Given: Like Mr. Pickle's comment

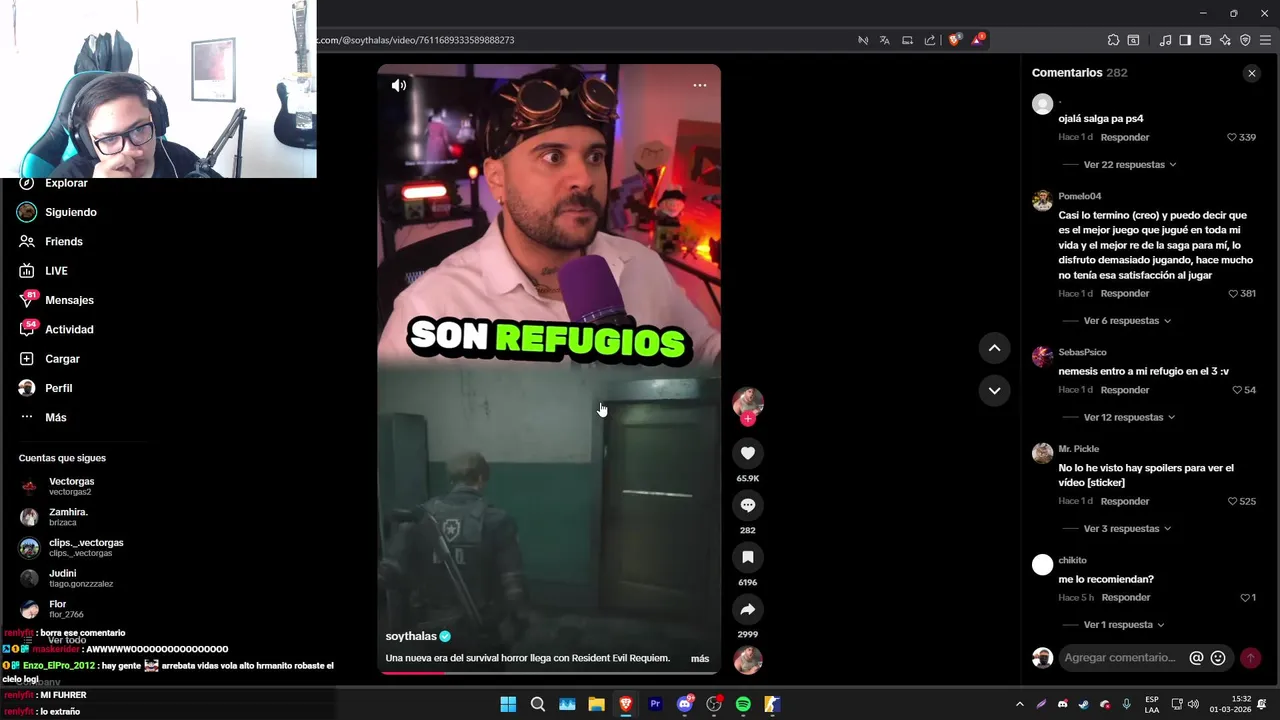Looking at the screenshot, I should coord(1232,501).
